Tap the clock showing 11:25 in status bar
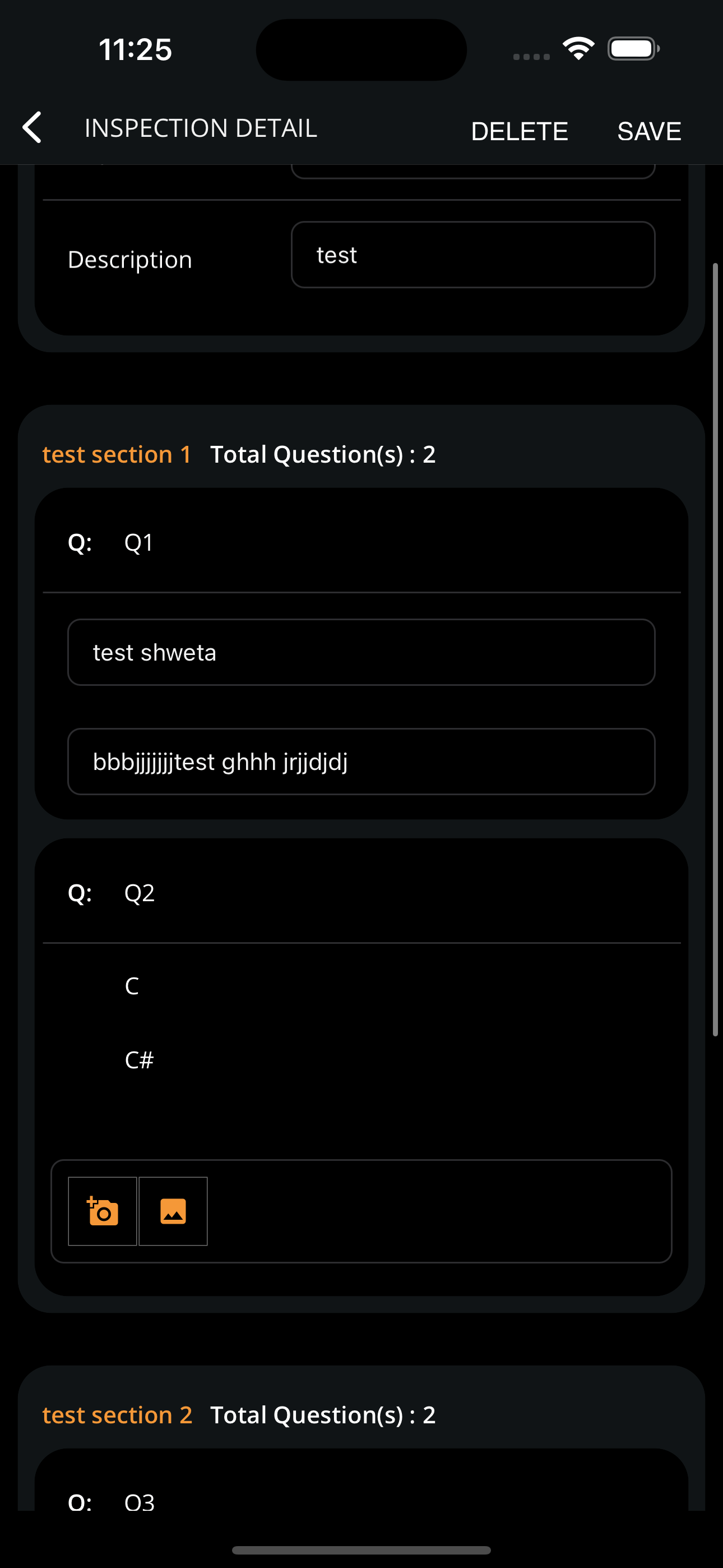This screenshot has width=723, height=1568. coord(135,49)
